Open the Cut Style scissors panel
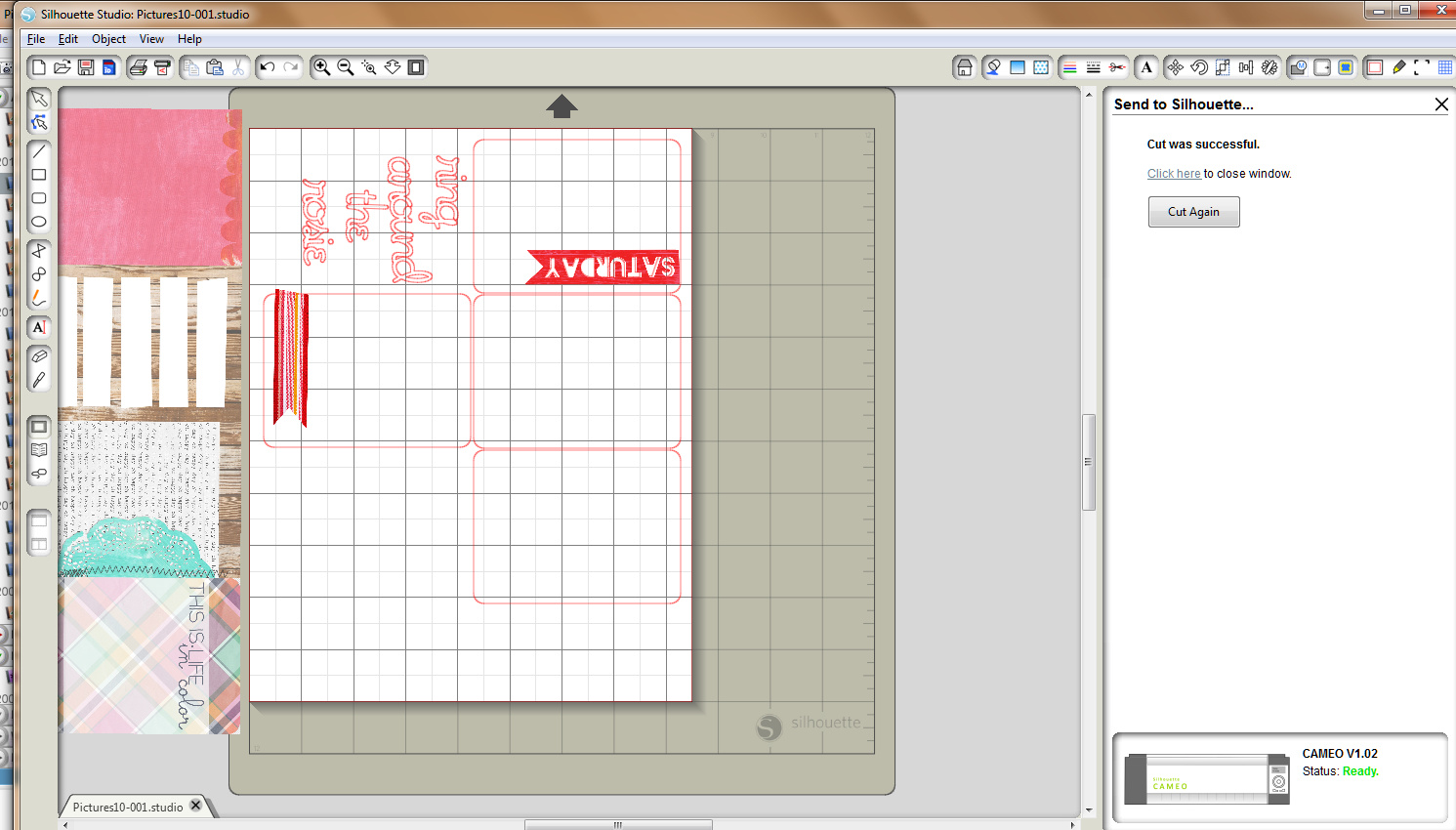This screenshot has width=1456, height=830. coord(1117,67)
